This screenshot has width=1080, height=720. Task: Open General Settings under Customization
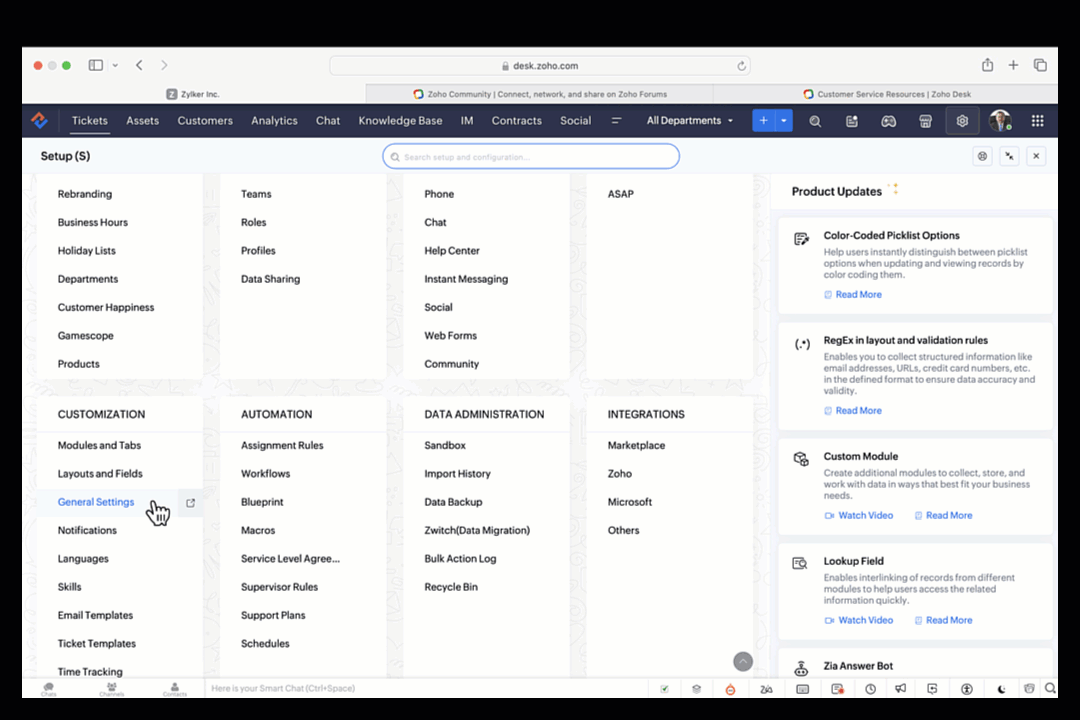(x=96, y=502)
